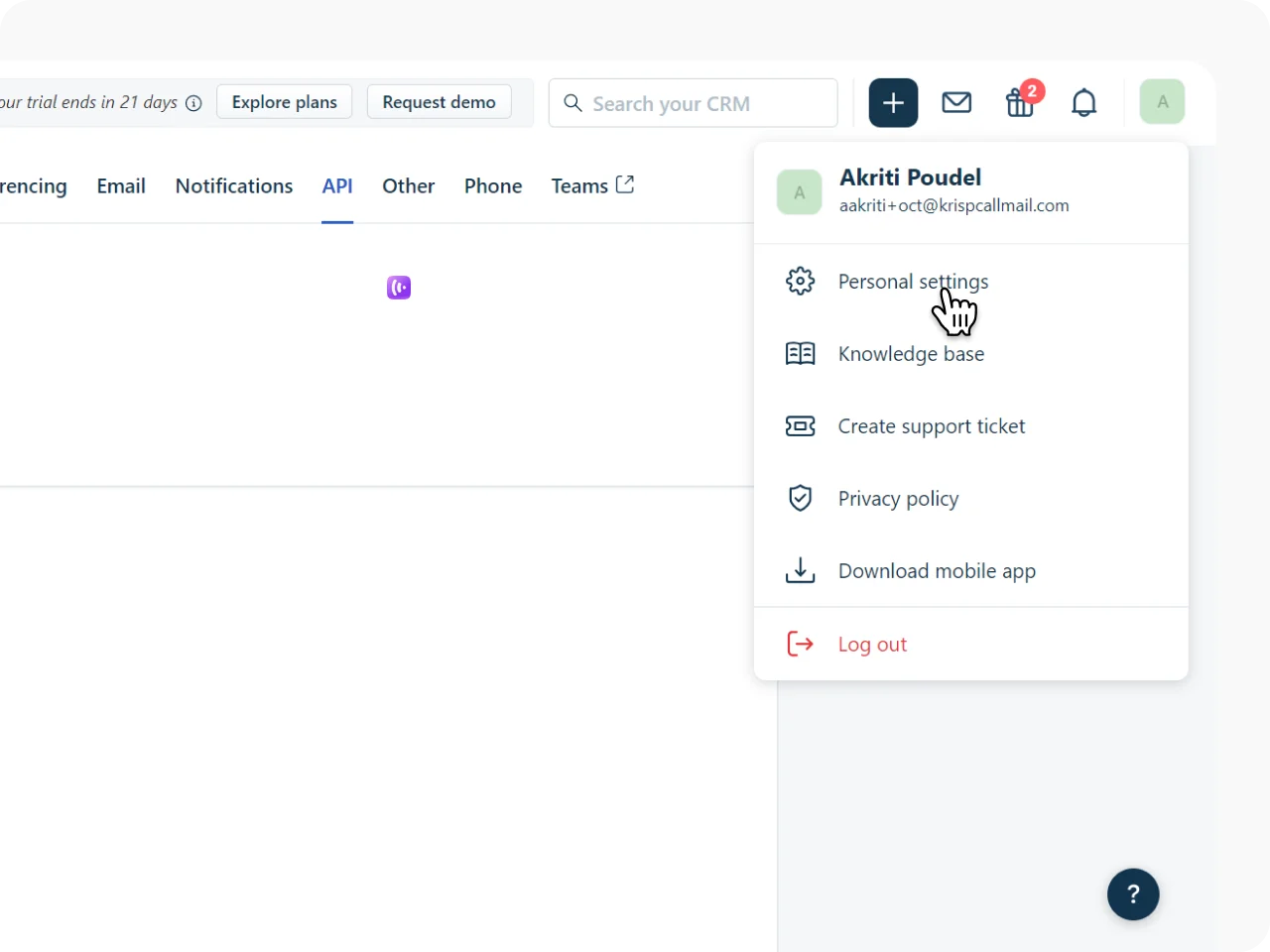
Task: Go to the Phone tab
Action: coord(493,186)
